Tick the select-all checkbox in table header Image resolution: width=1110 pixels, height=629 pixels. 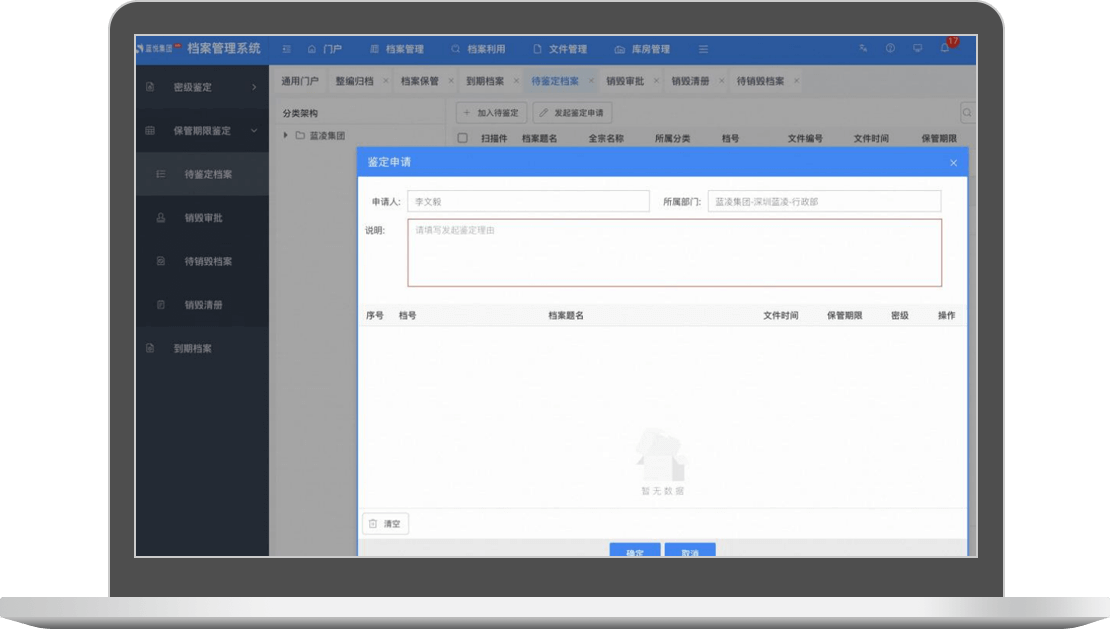click(x=462, y=139)
